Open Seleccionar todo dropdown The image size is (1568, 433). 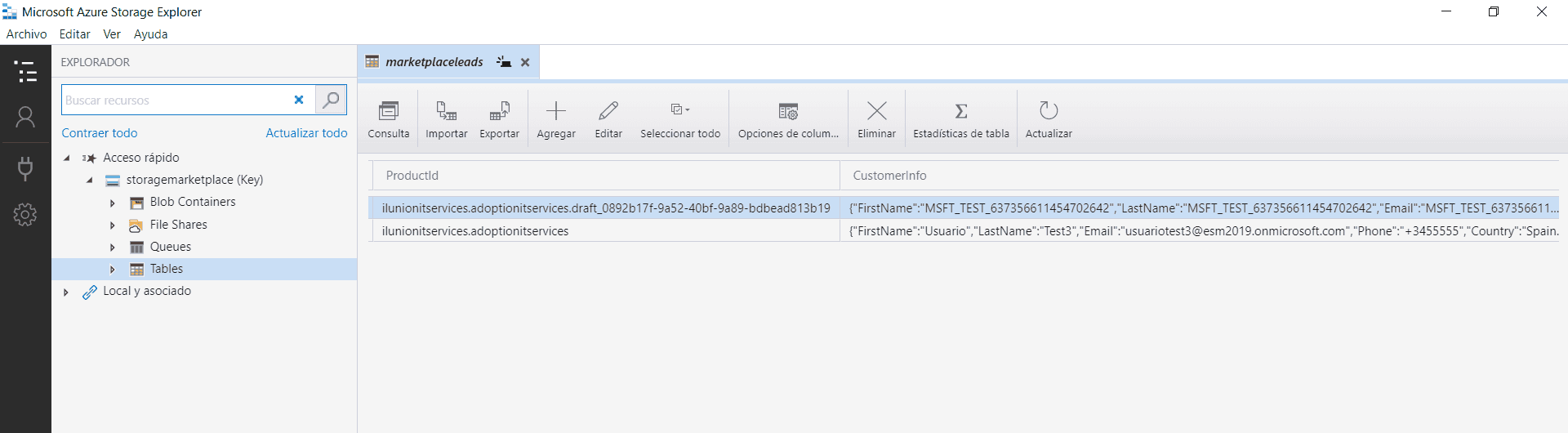(680, 110)
